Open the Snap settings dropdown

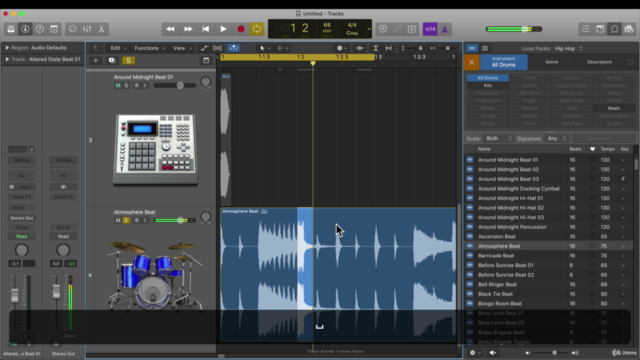pos(342,48)
